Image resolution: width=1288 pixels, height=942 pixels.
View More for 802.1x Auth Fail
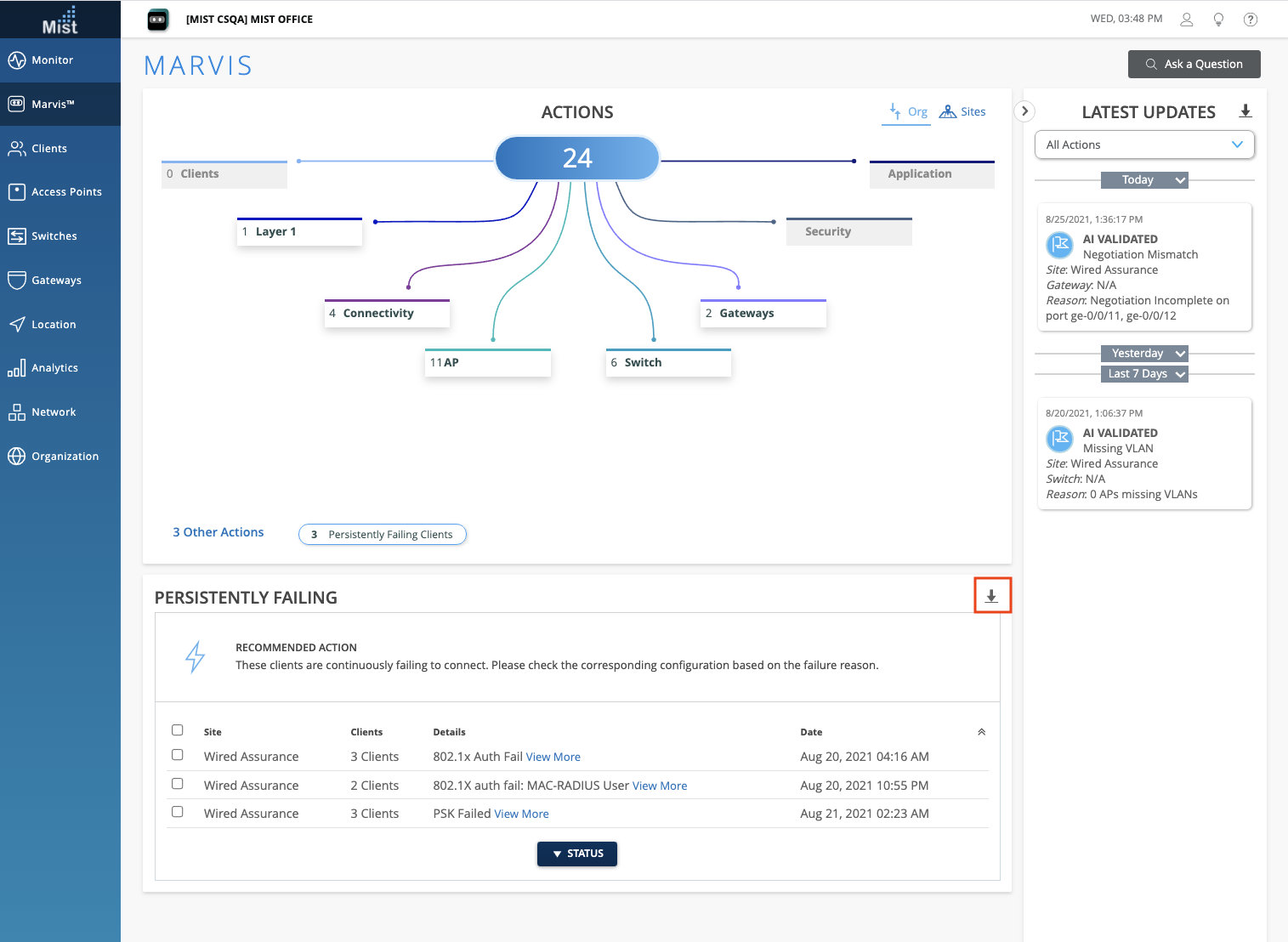553,757
